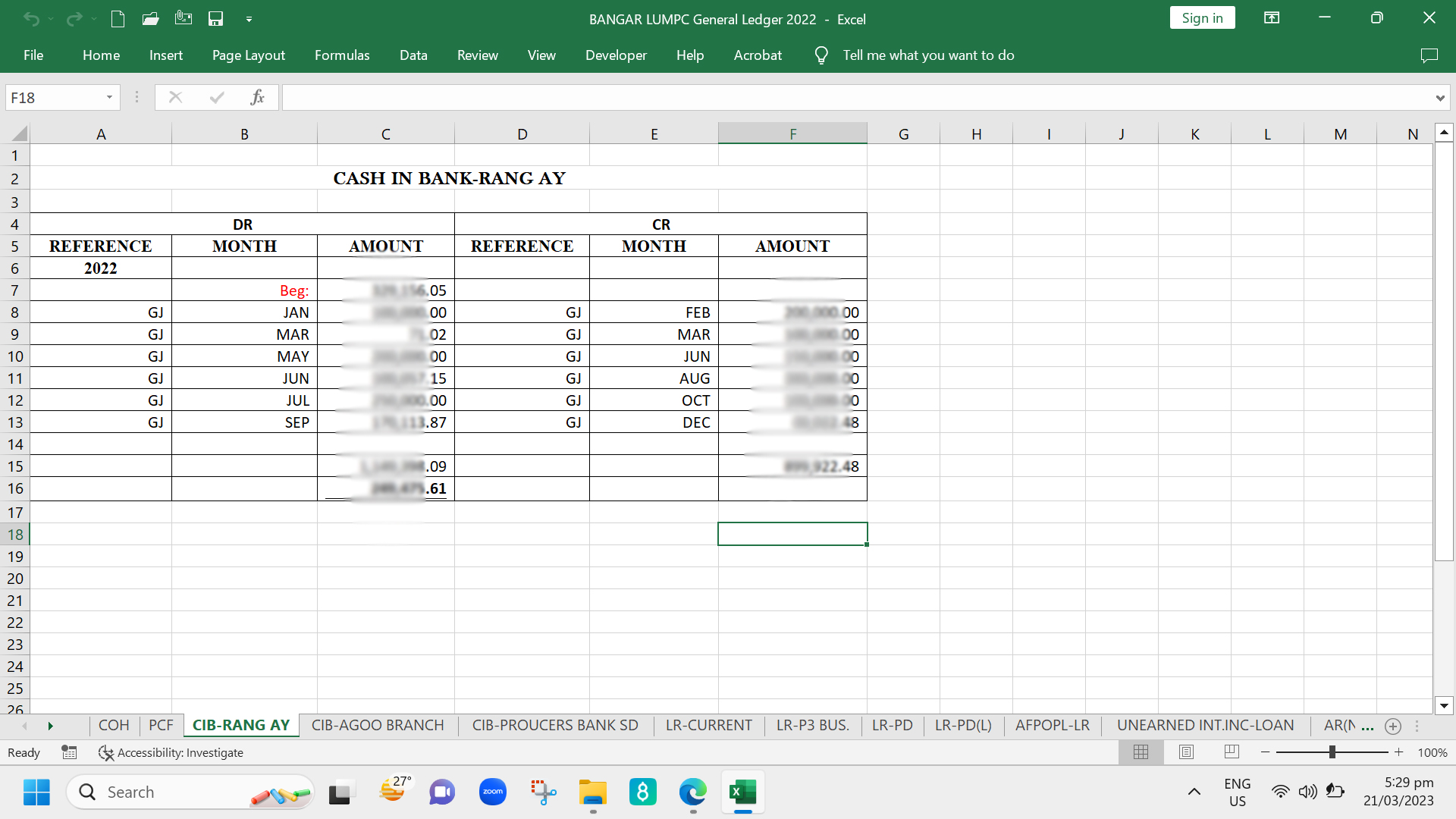
Task: Click Accessibility: Investigate in status bar
Action: tap(171, 752)
